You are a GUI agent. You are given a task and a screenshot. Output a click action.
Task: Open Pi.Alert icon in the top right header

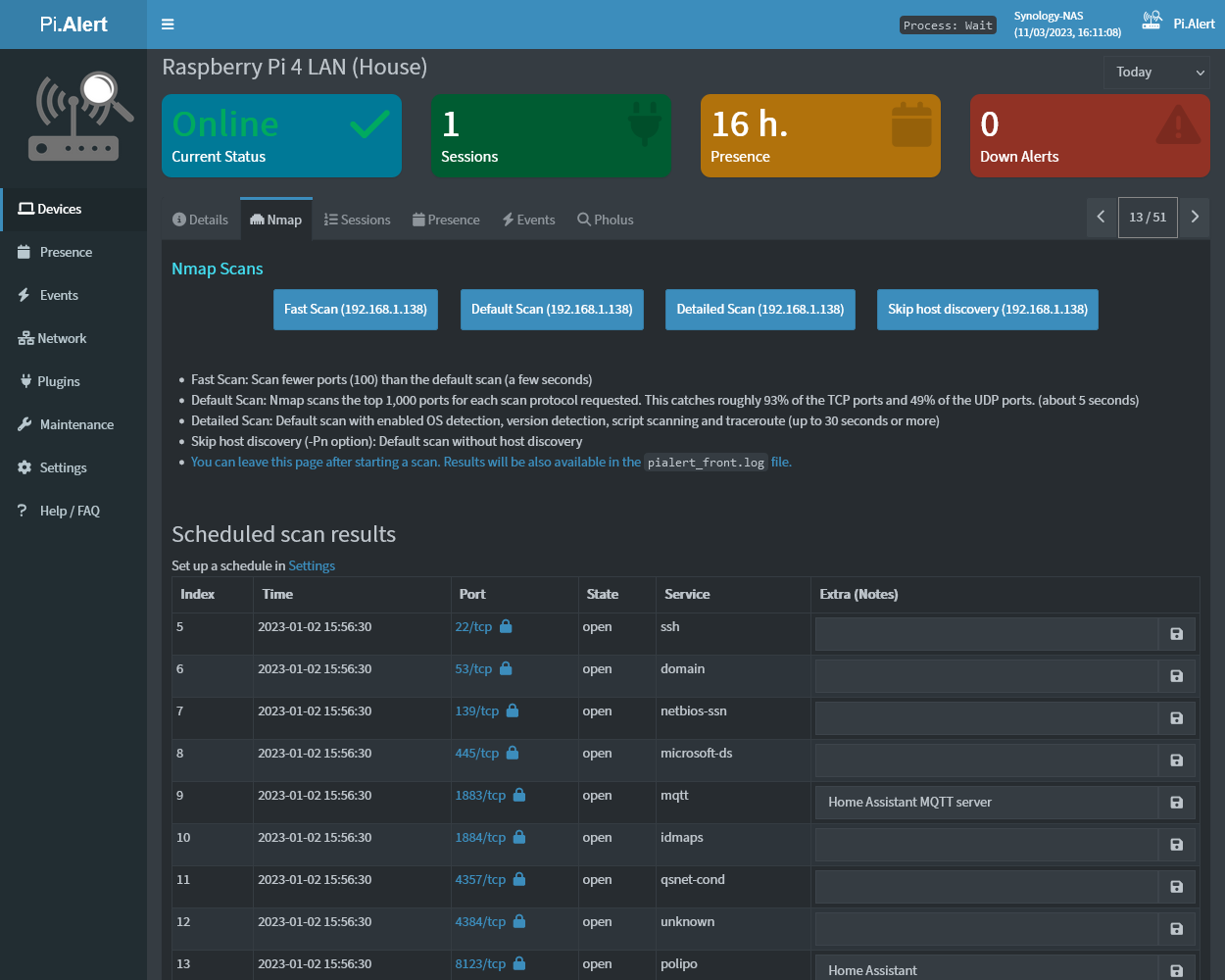pyautogui.click(x=1152, y=22)
